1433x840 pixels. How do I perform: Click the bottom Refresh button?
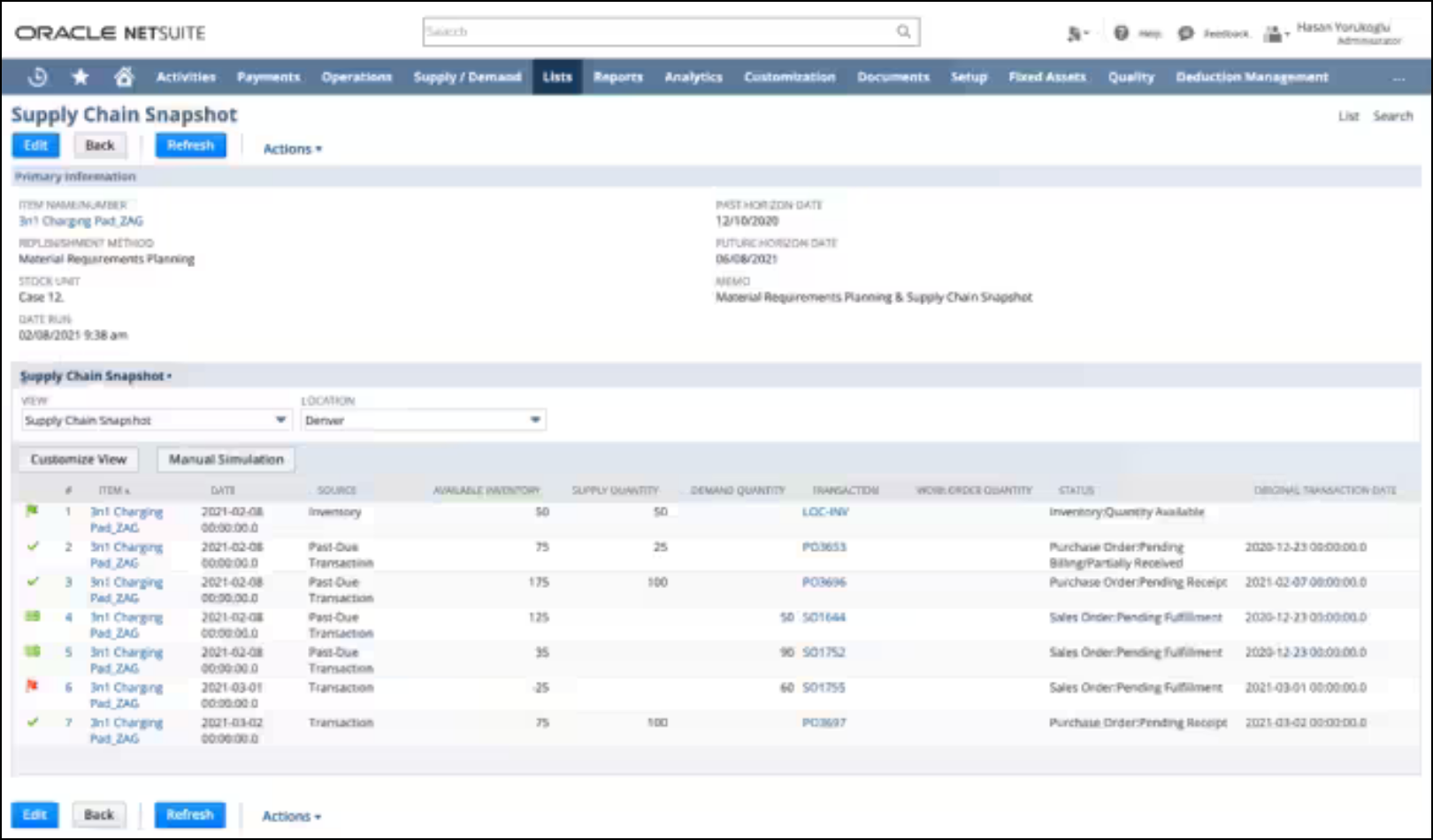click(x=190, y=814)
